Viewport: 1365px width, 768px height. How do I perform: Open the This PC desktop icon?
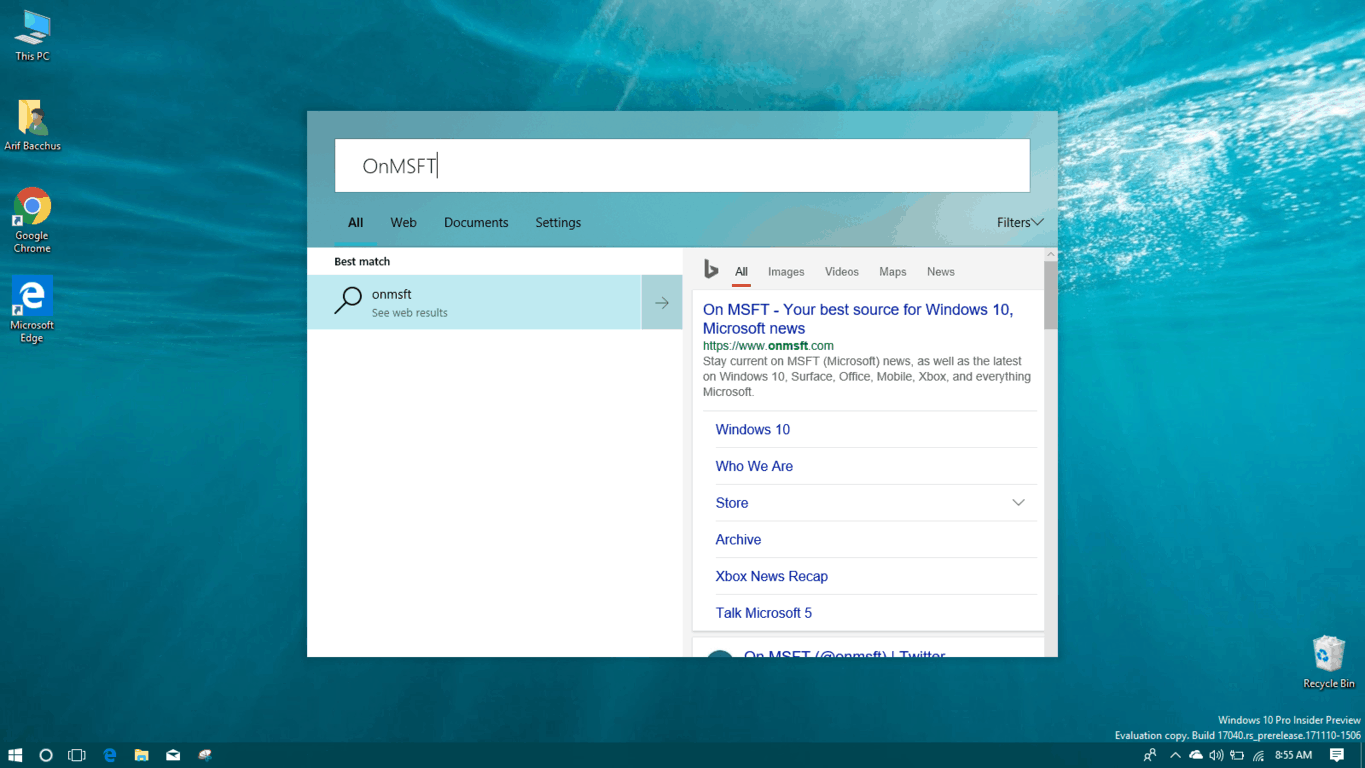32,36
